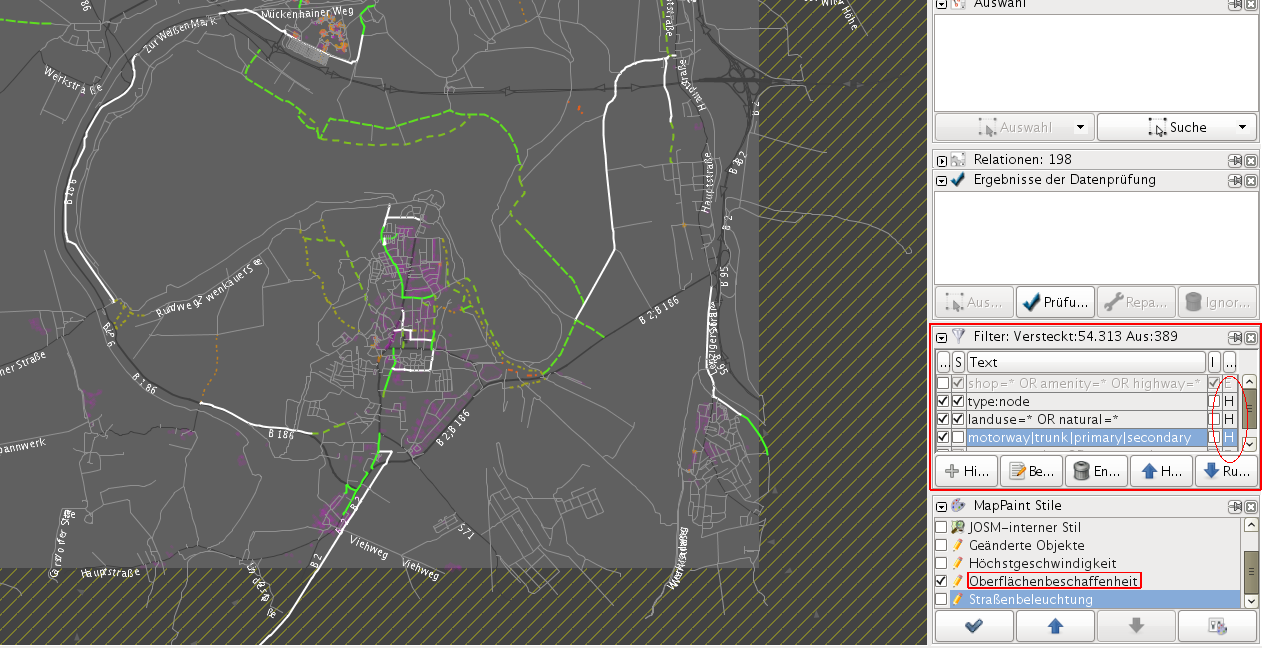The image size is (1262, 648).
Task: Toggle enabled checkbox of landuse=* OR natural=* filter
Action: (943, 419)
